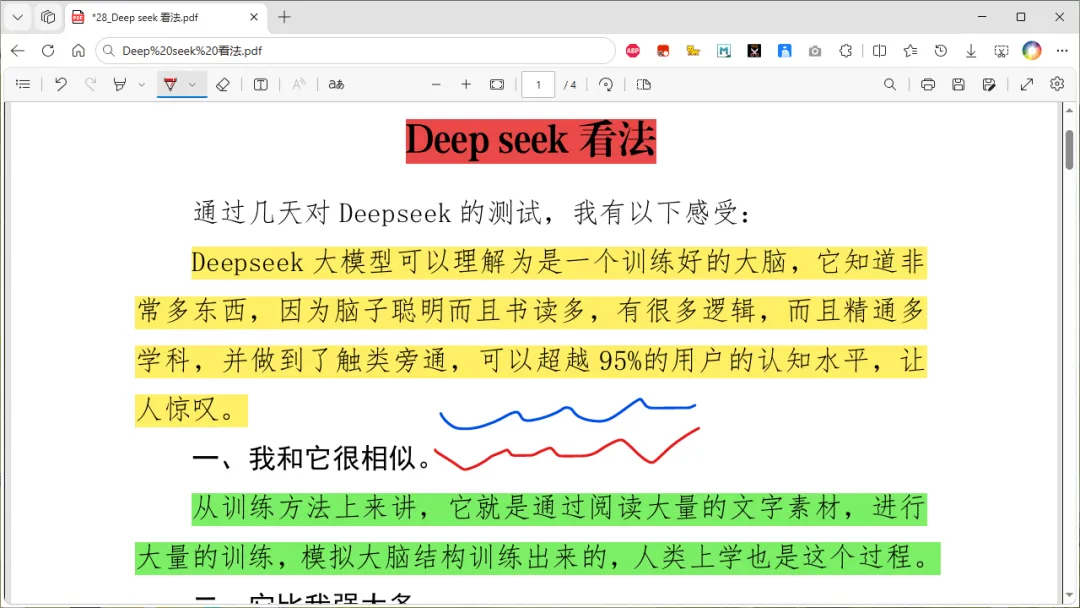The height and width of the screenshot is (608, 1080).
Task: Open the tab actions workspaces menu
Action: click(48, 17)
